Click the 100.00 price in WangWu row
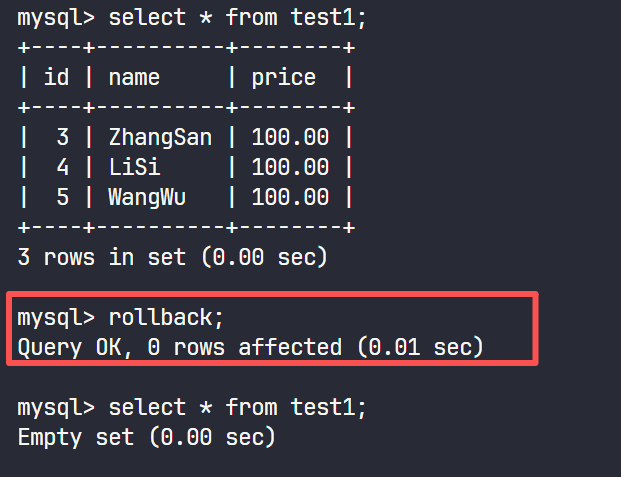This screenshot has width=621, height=477. 290,197
